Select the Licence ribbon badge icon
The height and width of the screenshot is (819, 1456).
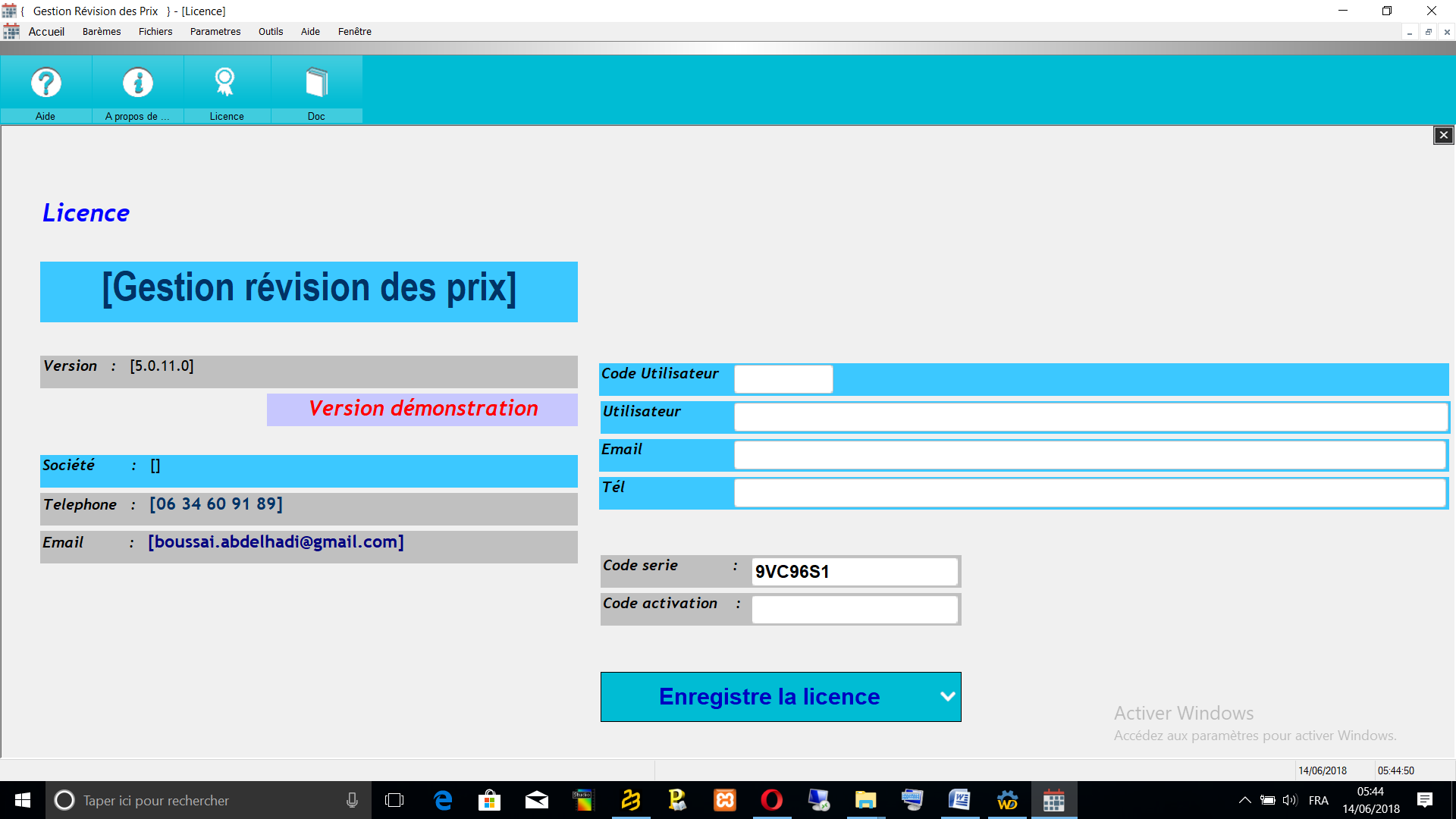(x=225, y=83)
